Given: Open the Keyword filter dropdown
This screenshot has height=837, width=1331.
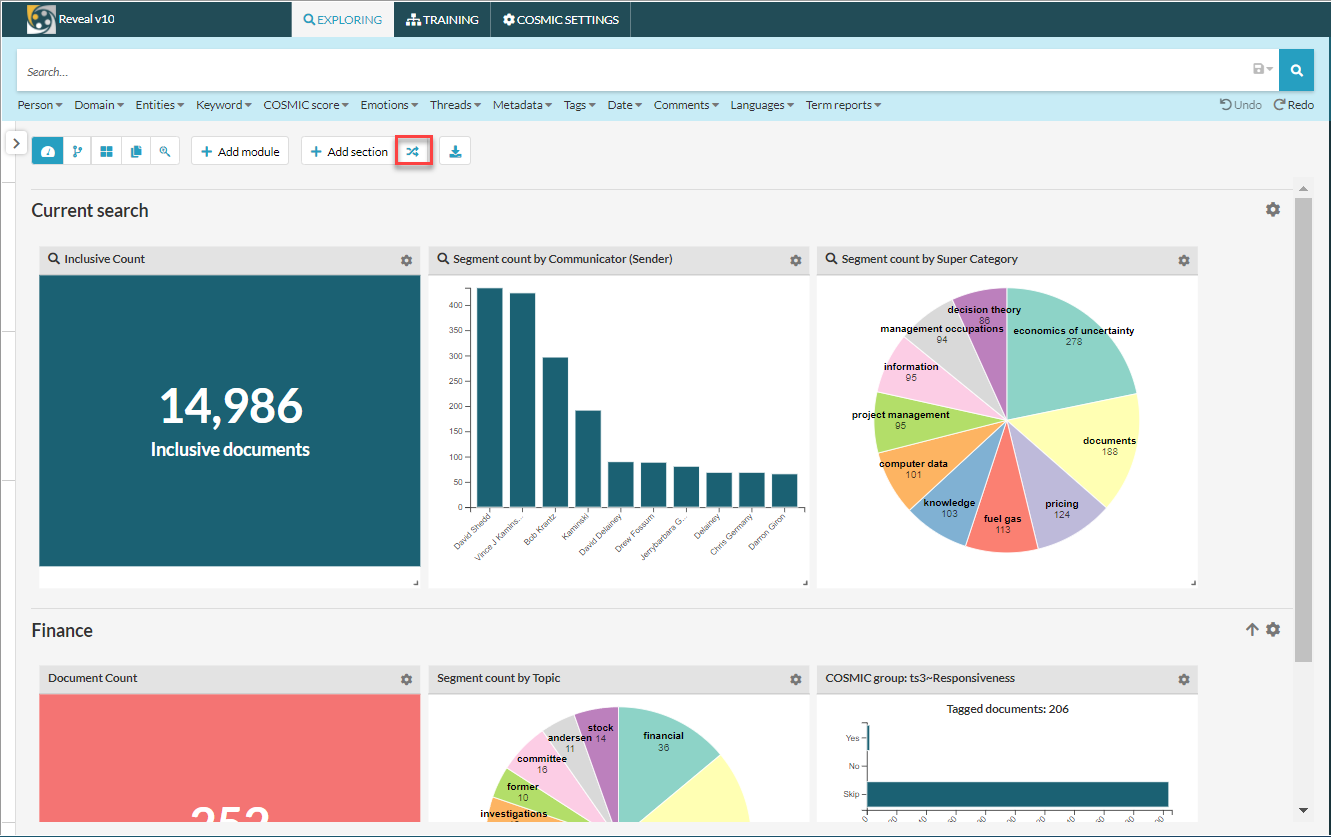Looking at the screenshot, I should 224,105.
